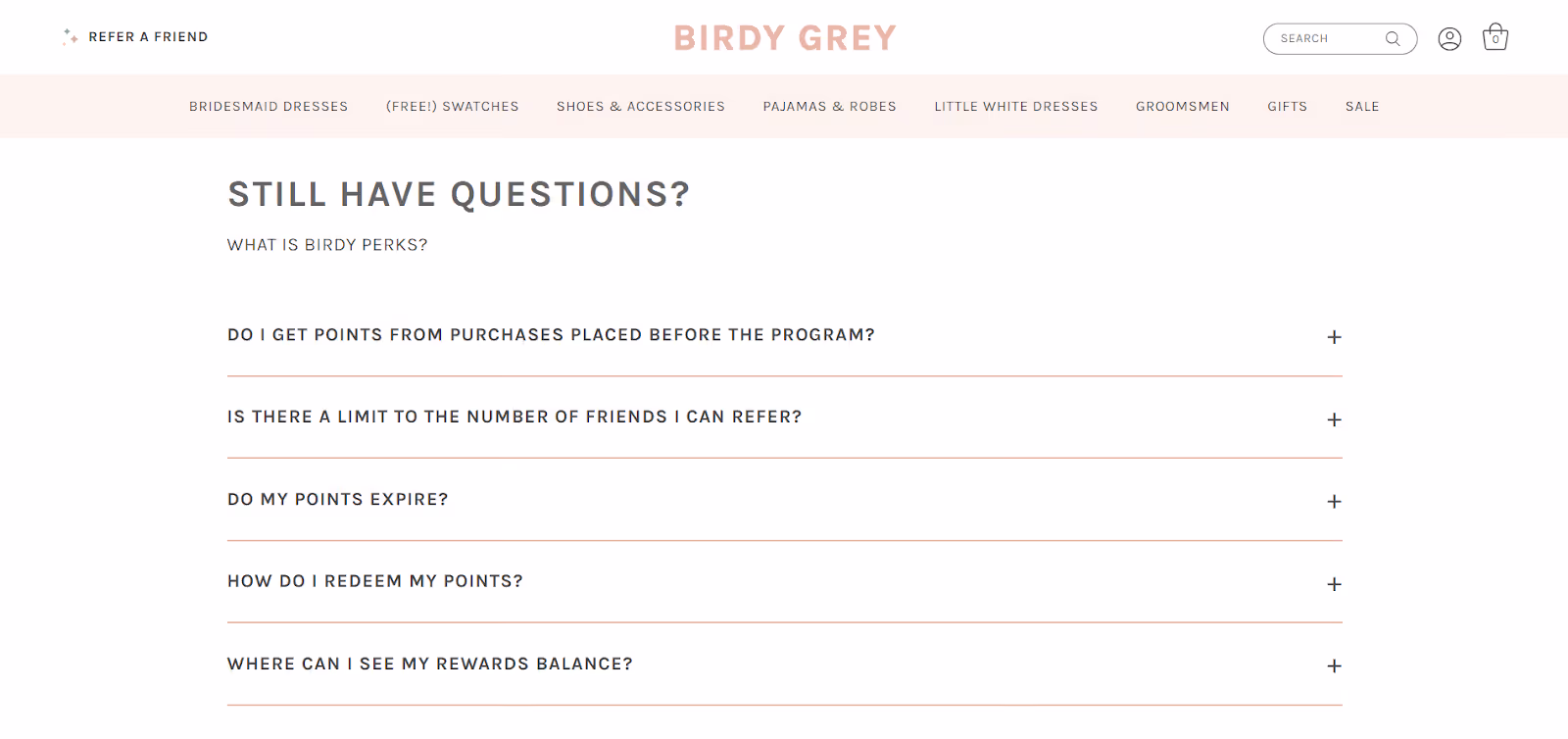Select the Pajamas & Robes category
1568x739 pixels.
(x=829, y=106)
